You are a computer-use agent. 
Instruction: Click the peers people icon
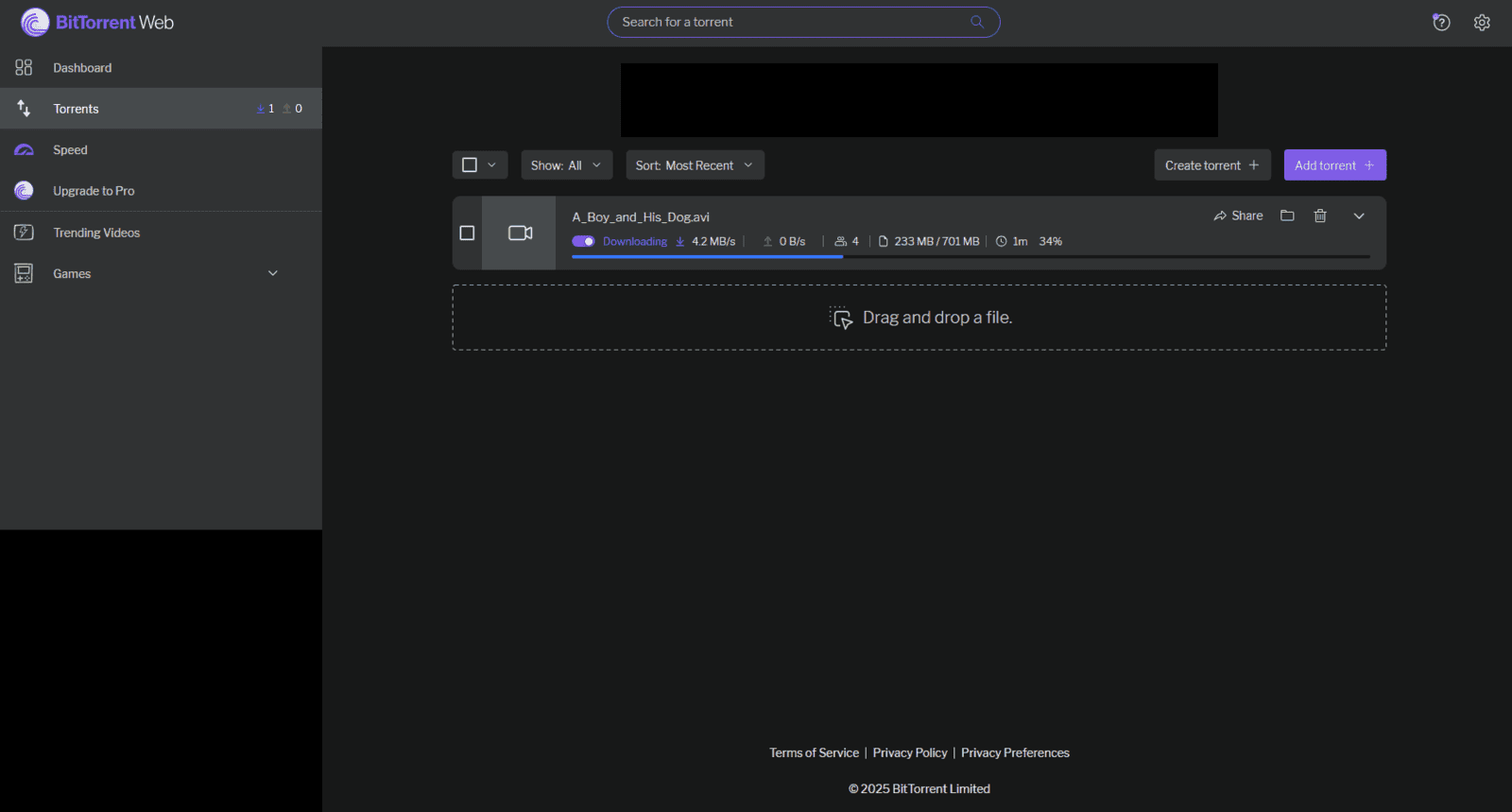point(840,241)
